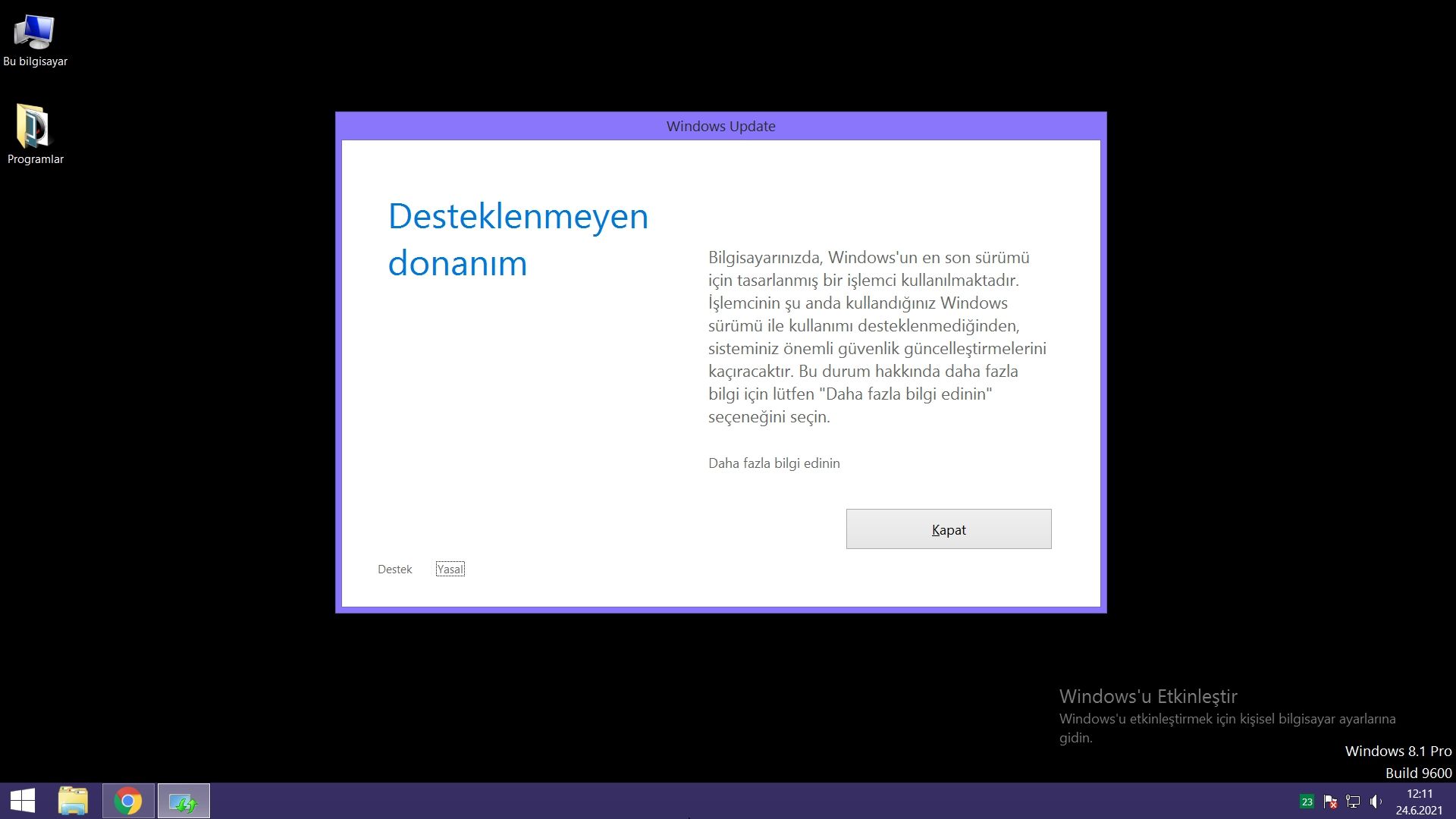
Task: Click the Windows Update title bar
Action: [720, 127]
